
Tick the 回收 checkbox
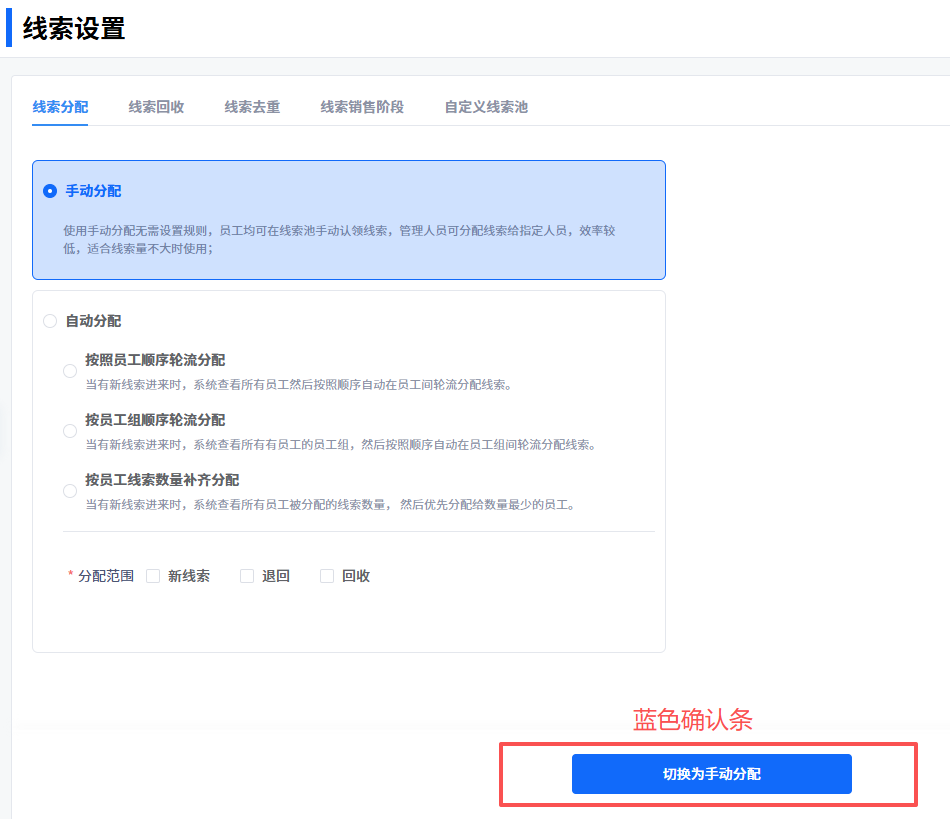[x=327, y=576]
